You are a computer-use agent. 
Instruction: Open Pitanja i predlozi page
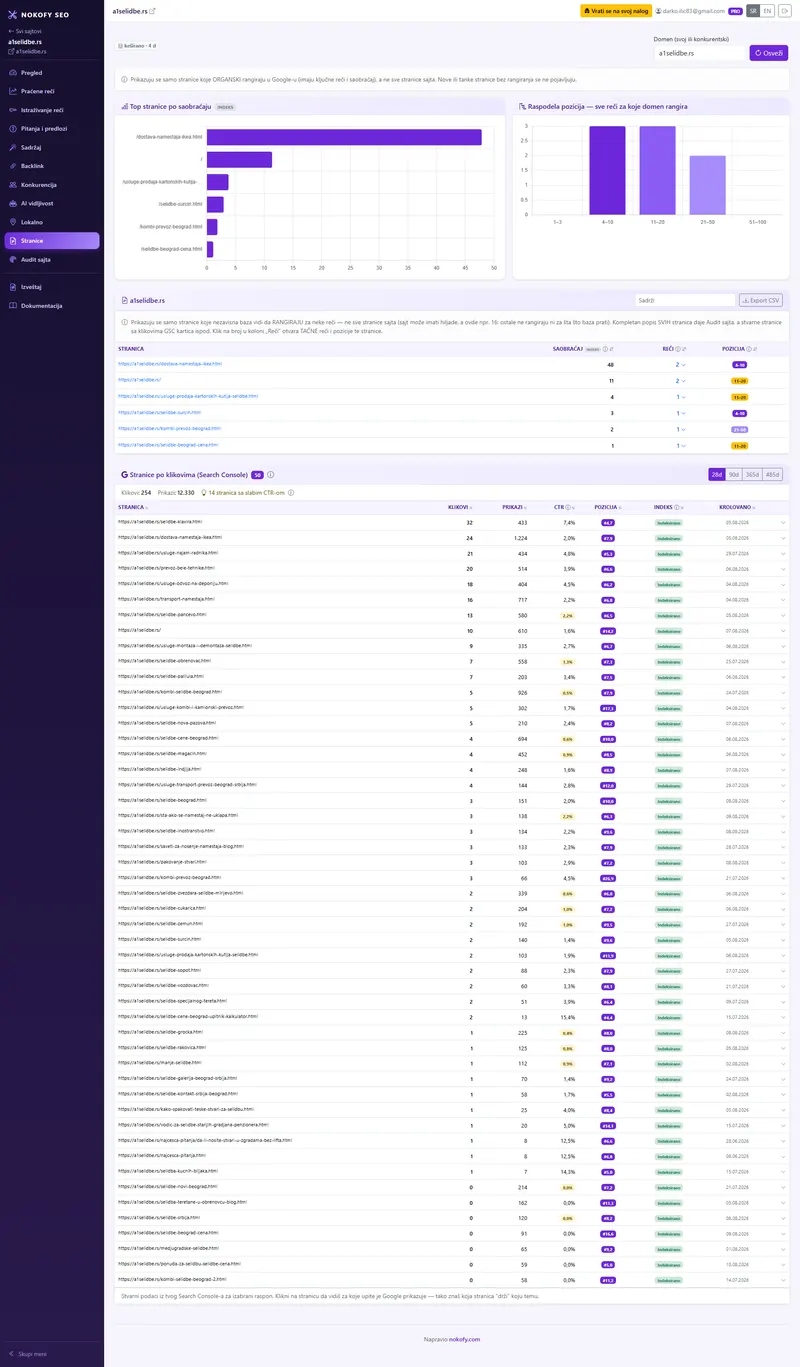(52, 128)
